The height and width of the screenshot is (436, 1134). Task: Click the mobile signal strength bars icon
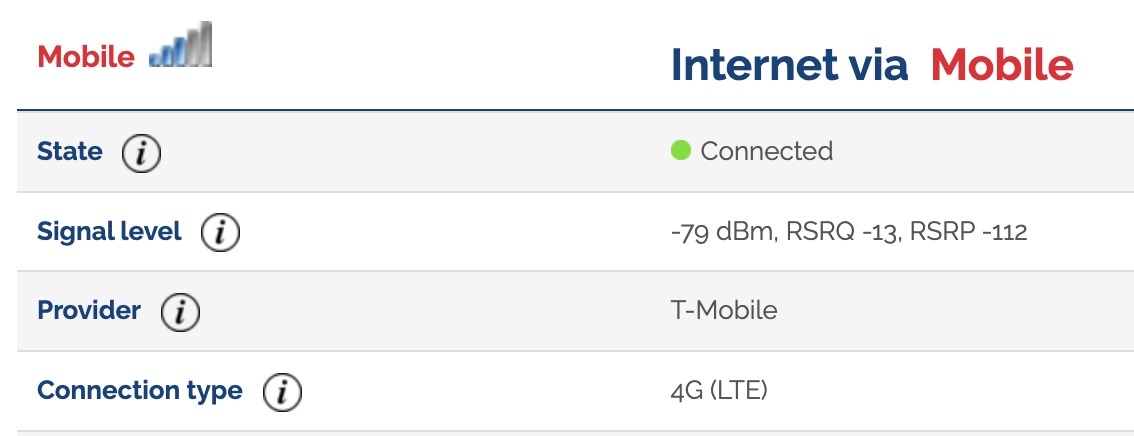pos(181,45)
